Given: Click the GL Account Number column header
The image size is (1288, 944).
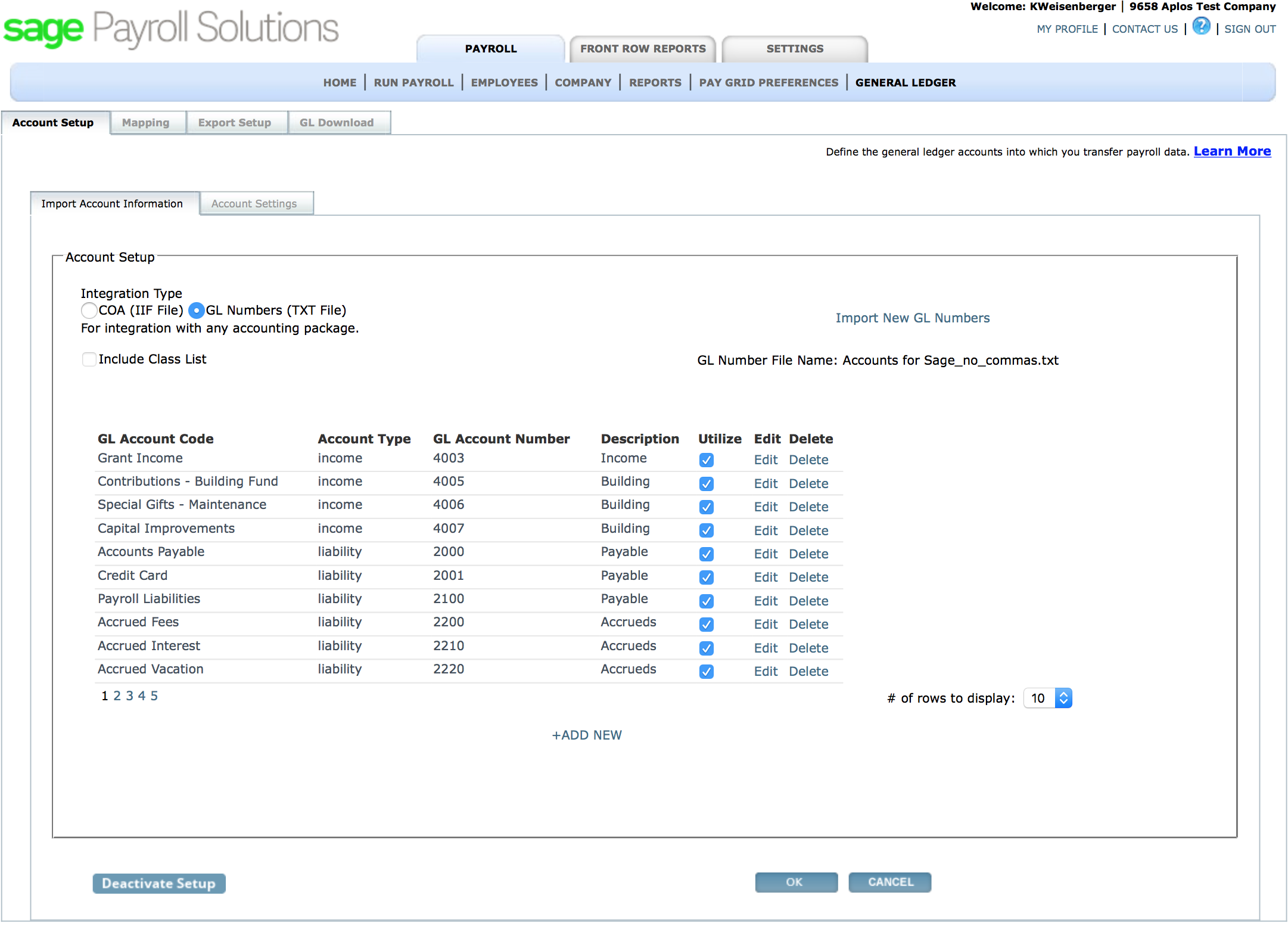Looking at the screenshot, I should [x=501, y=439].
